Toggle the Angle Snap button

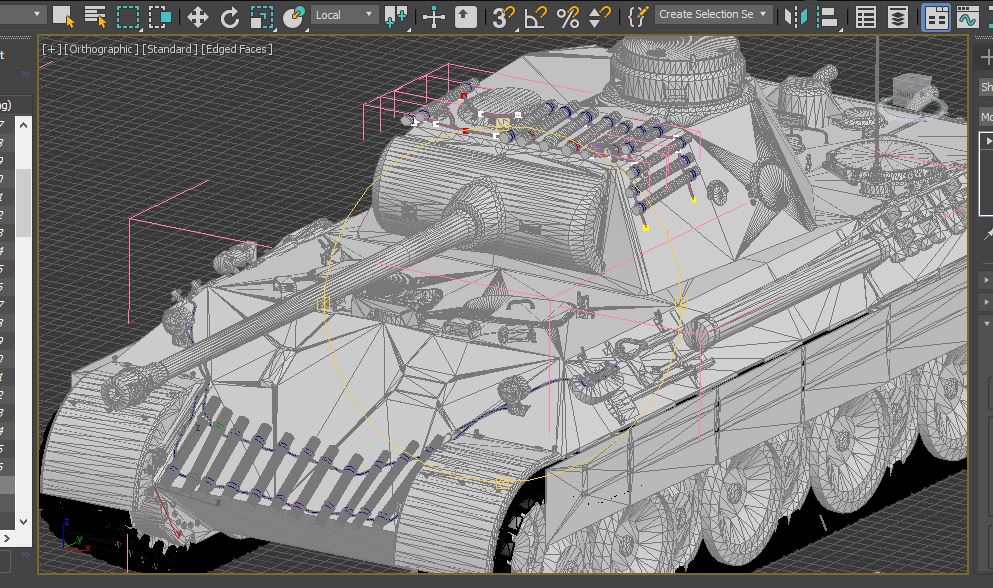click(537, 16)
